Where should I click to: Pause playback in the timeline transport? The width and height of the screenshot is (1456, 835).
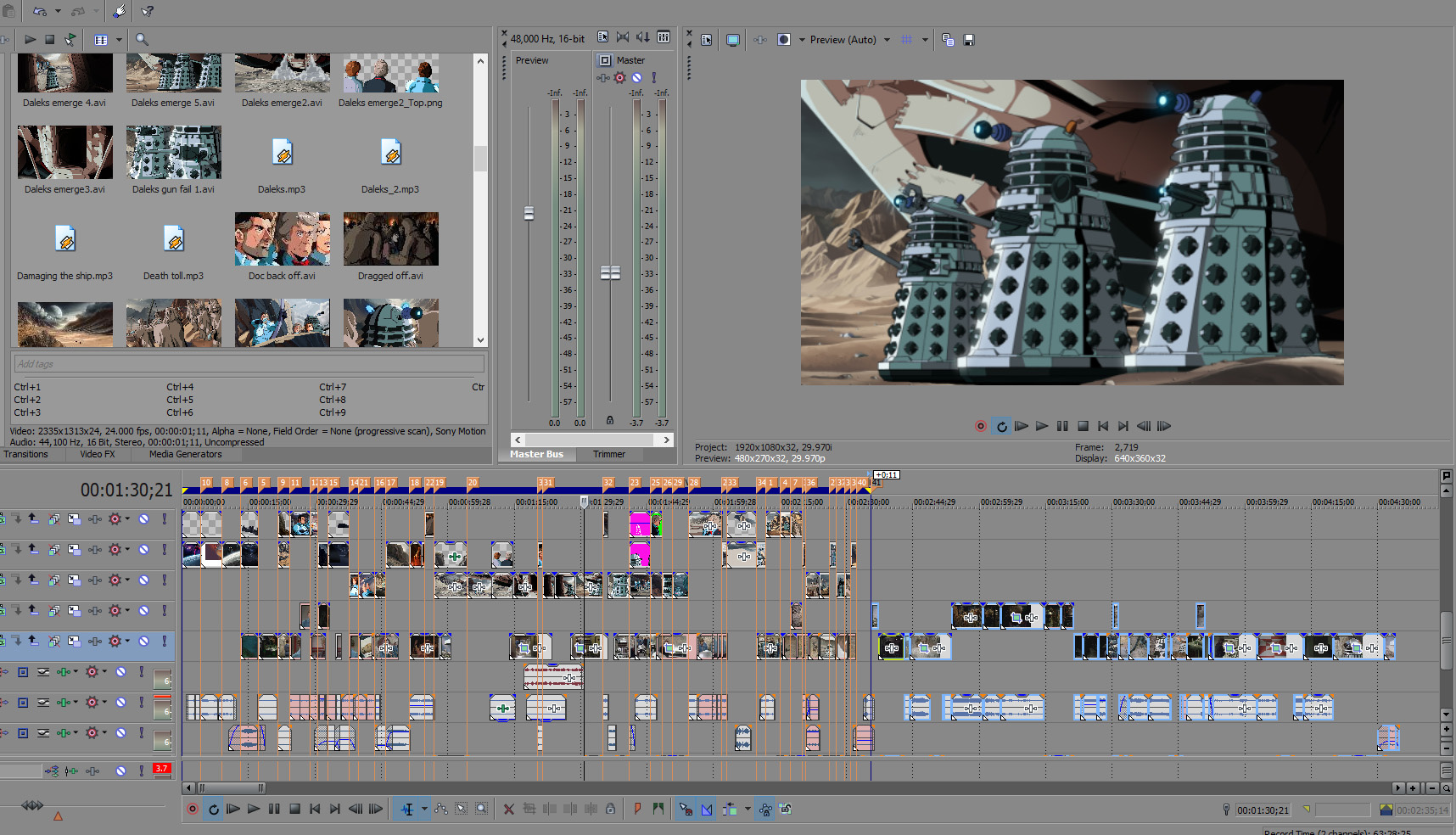(274, 810)
